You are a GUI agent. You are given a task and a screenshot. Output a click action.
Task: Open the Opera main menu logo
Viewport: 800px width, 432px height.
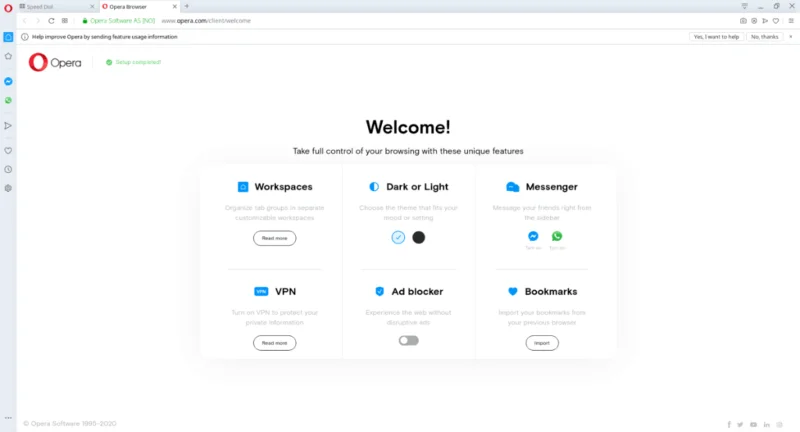click(x=8, y=8)
